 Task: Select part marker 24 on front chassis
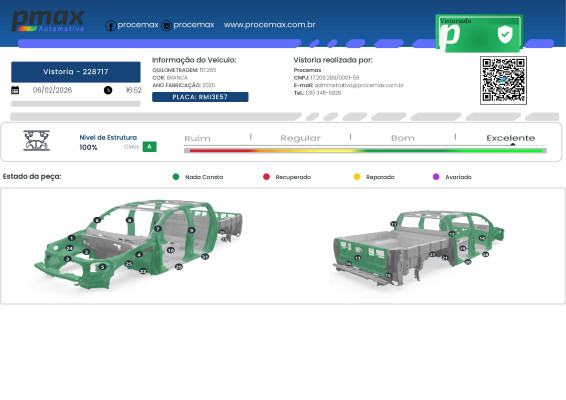coord(70,248)
